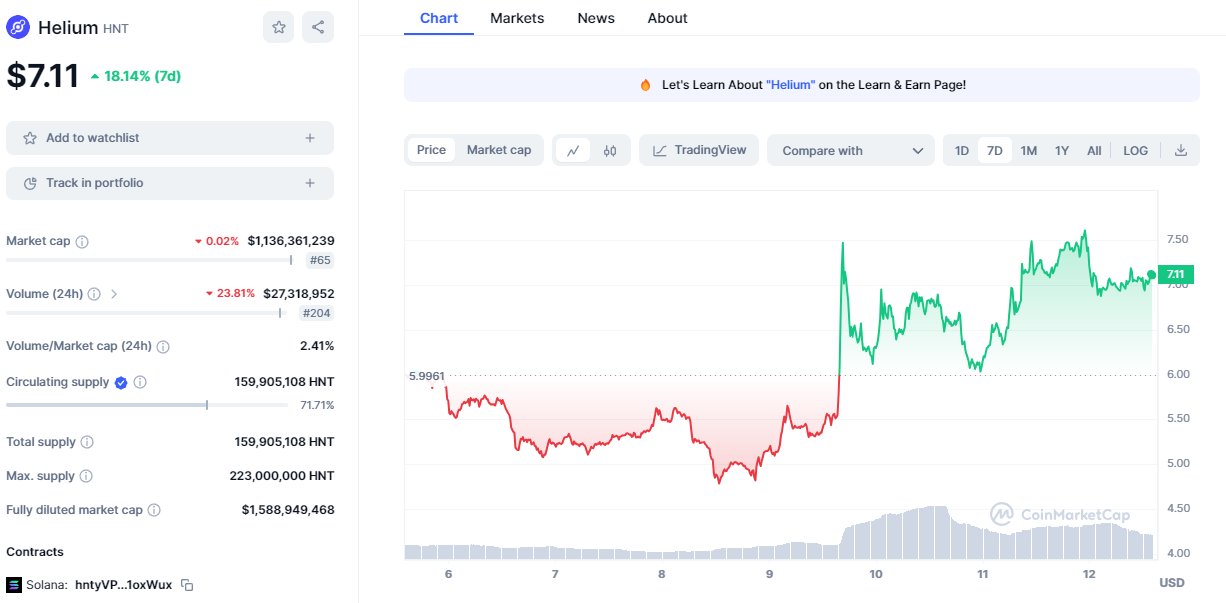
Task: Click the "Helium" Learn & Earn link
Action: pyautogui.click(x=791, y=85)
